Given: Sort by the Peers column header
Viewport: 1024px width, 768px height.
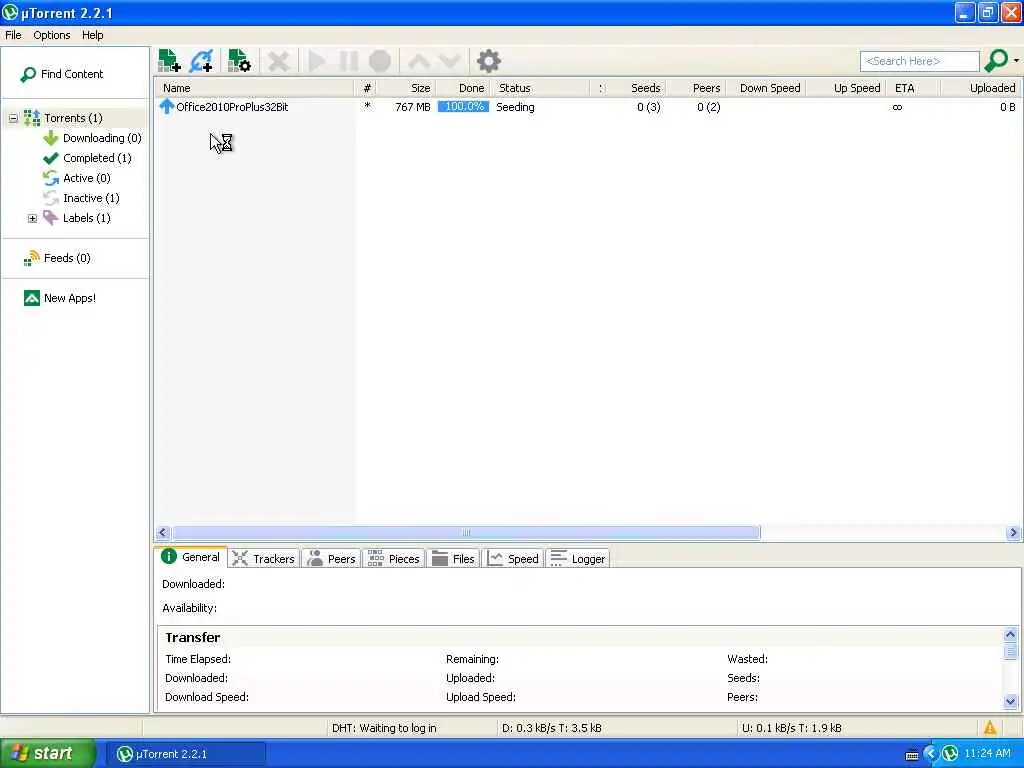Looking at the screenshot, I should coord(696,88).
